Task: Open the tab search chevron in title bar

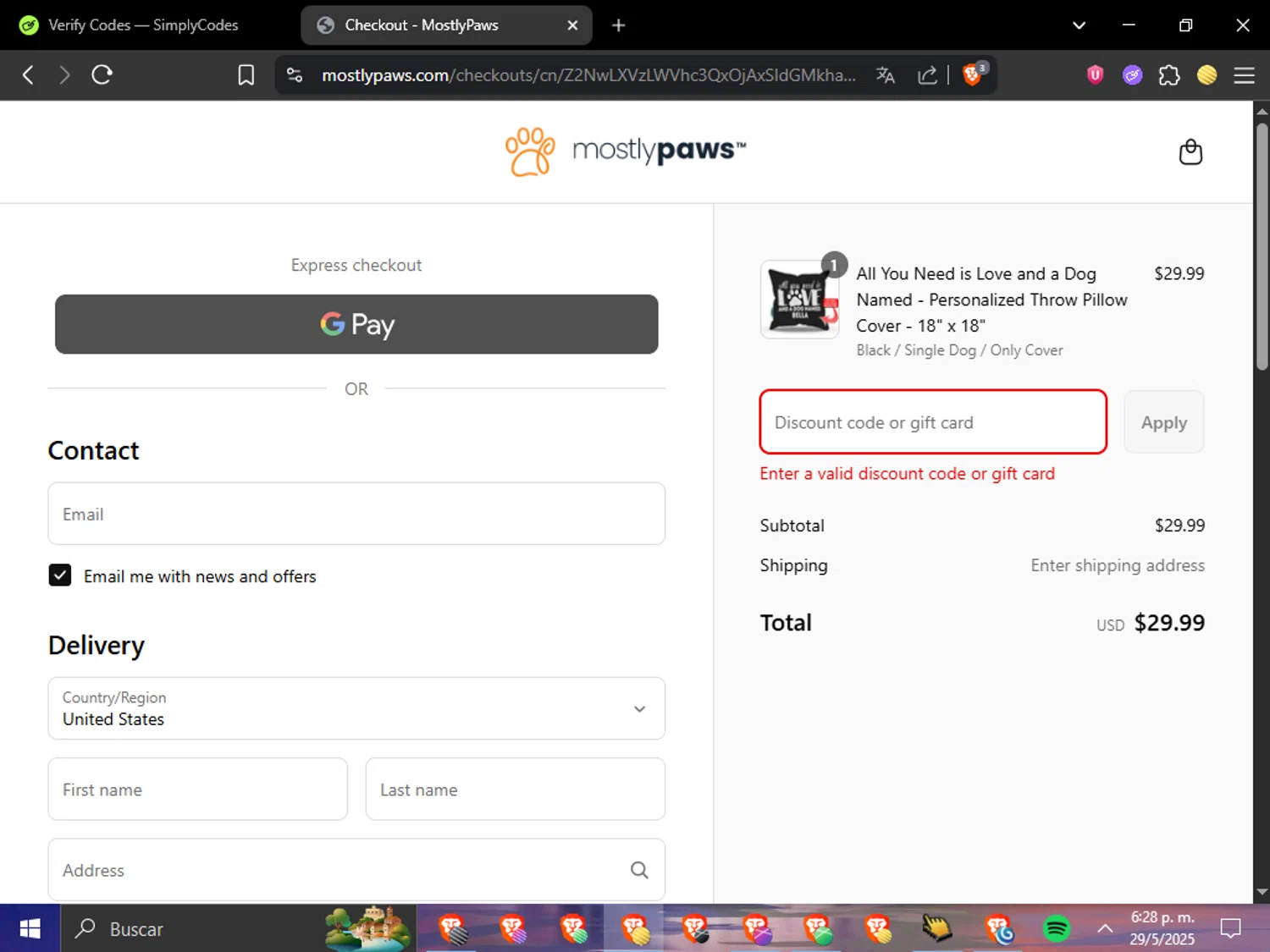Action: (x=1079, y=25)
